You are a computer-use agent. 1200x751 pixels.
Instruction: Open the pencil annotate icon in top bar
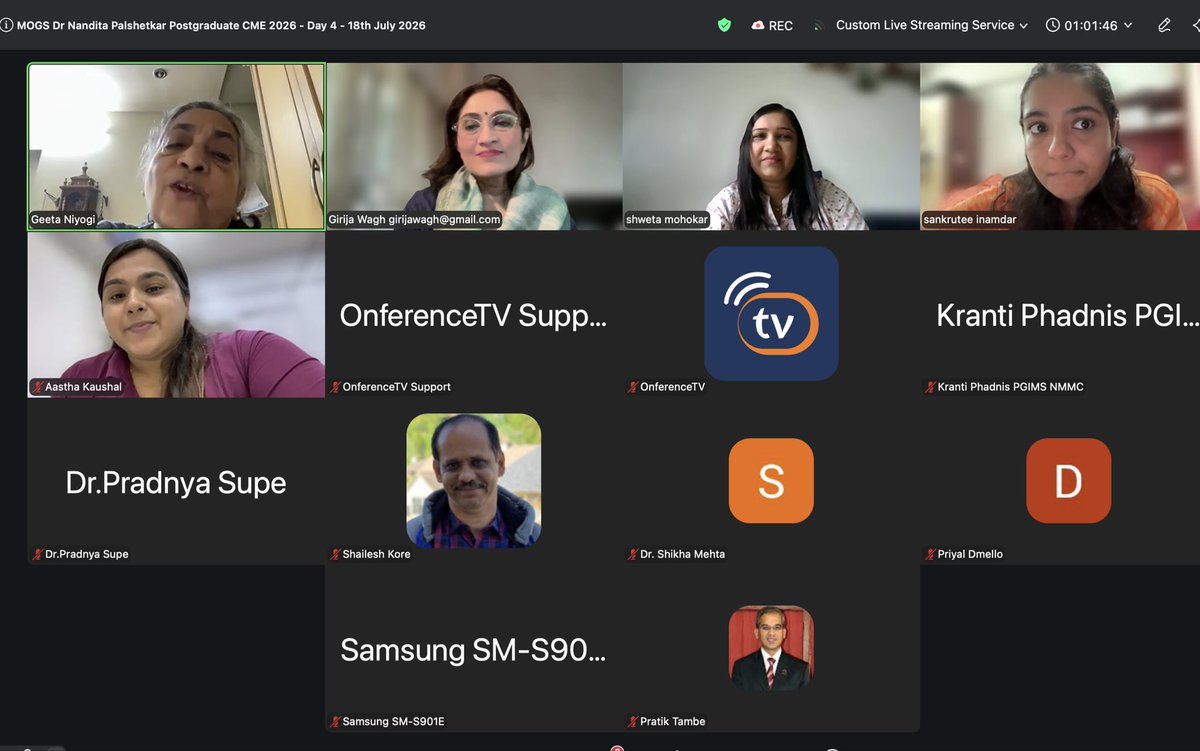click(x=1164, y=25)
